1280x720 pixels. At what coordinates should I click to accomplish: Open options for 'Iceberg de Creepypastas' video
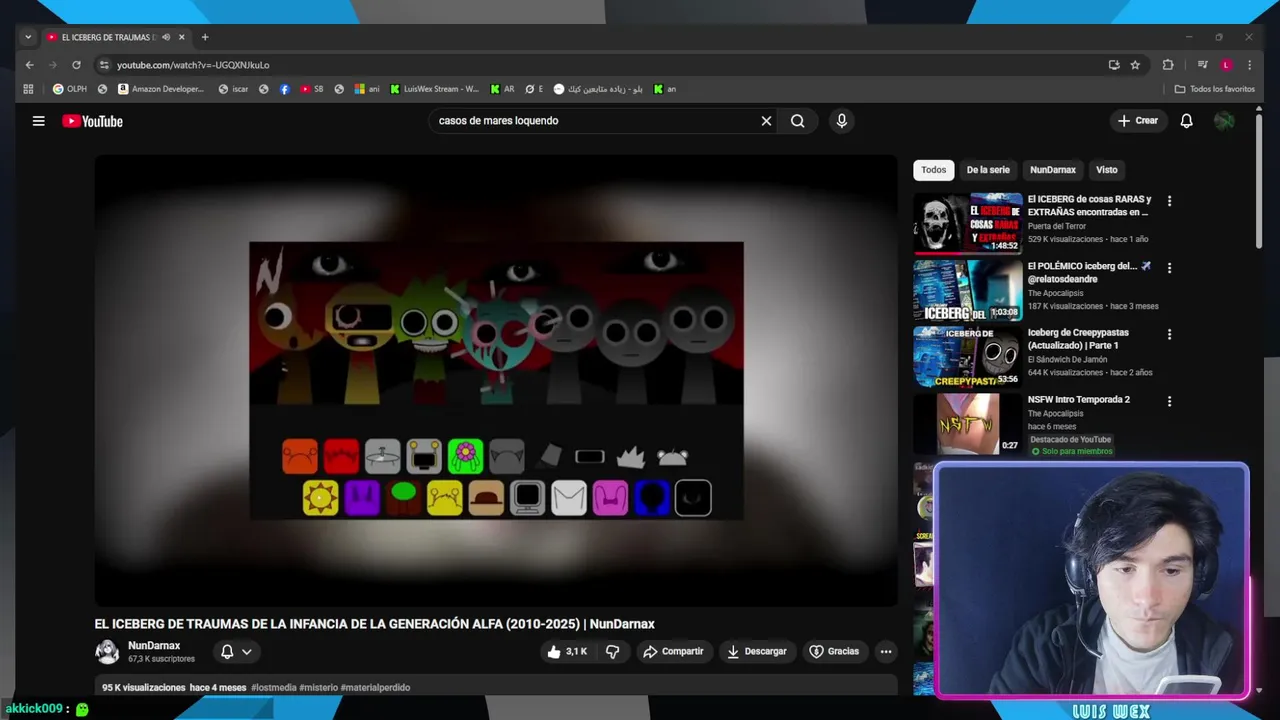(x=1169, y=334)
